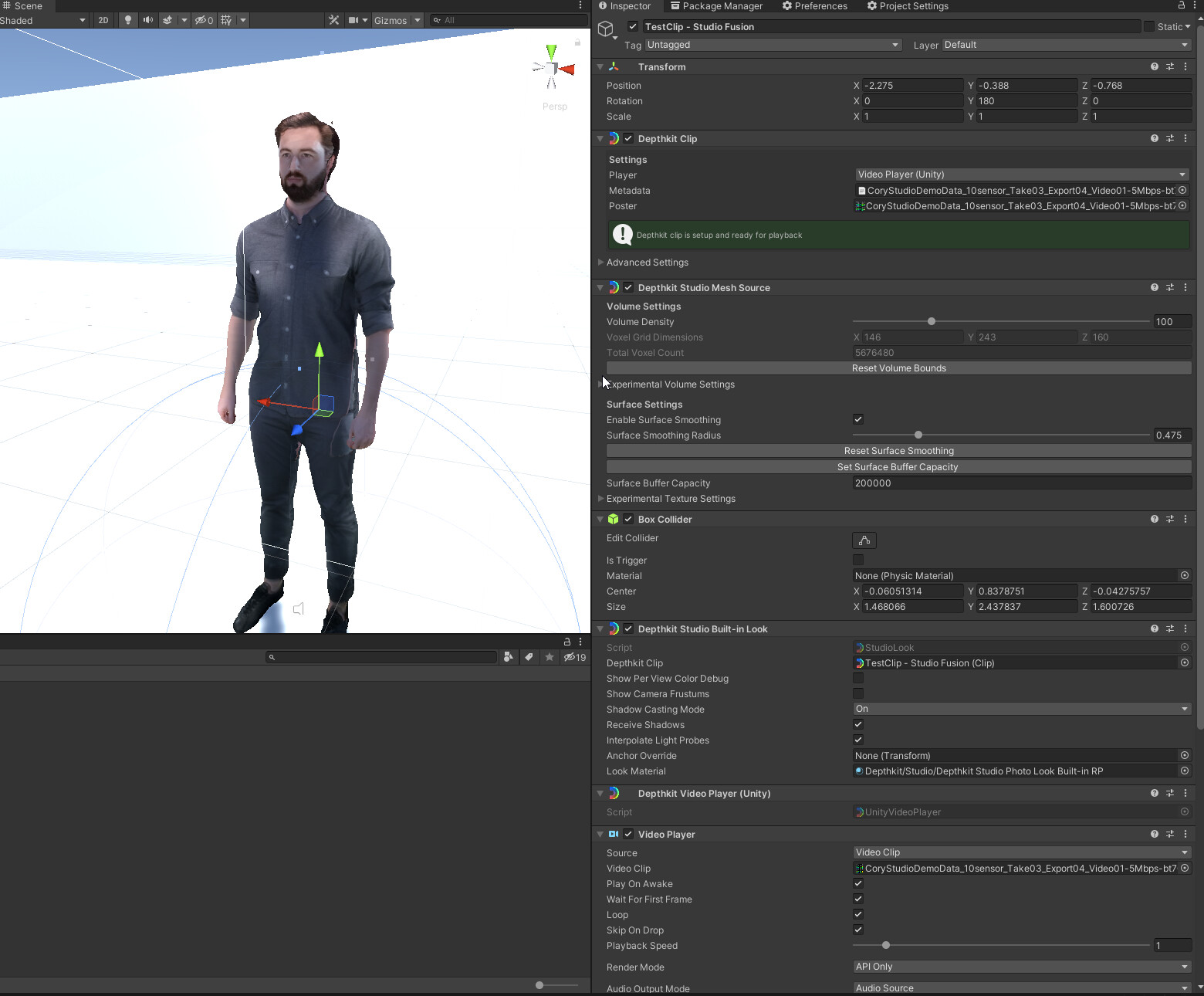1204x996 pixels.
Task: Open the Shadow Casting Mode dropdown
Action: [1021, 709]
